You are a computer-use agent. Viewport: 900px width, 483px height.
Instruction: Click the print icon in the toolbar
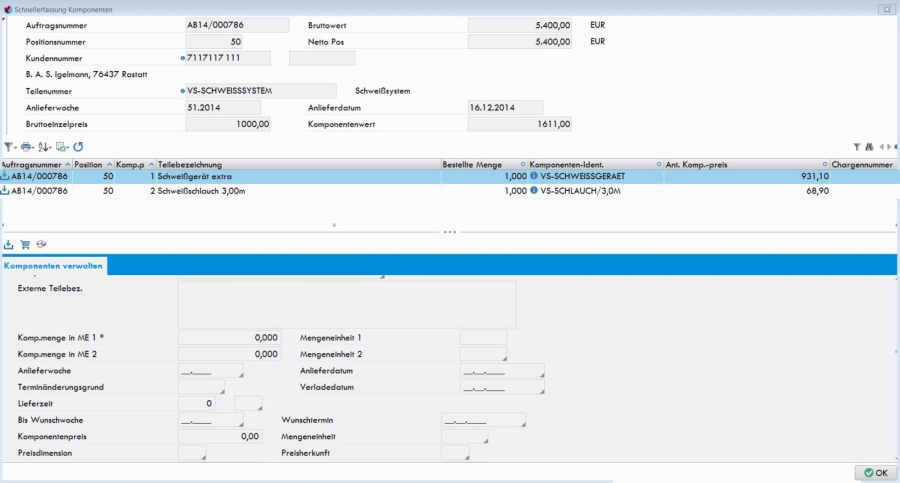coord(27,147)
